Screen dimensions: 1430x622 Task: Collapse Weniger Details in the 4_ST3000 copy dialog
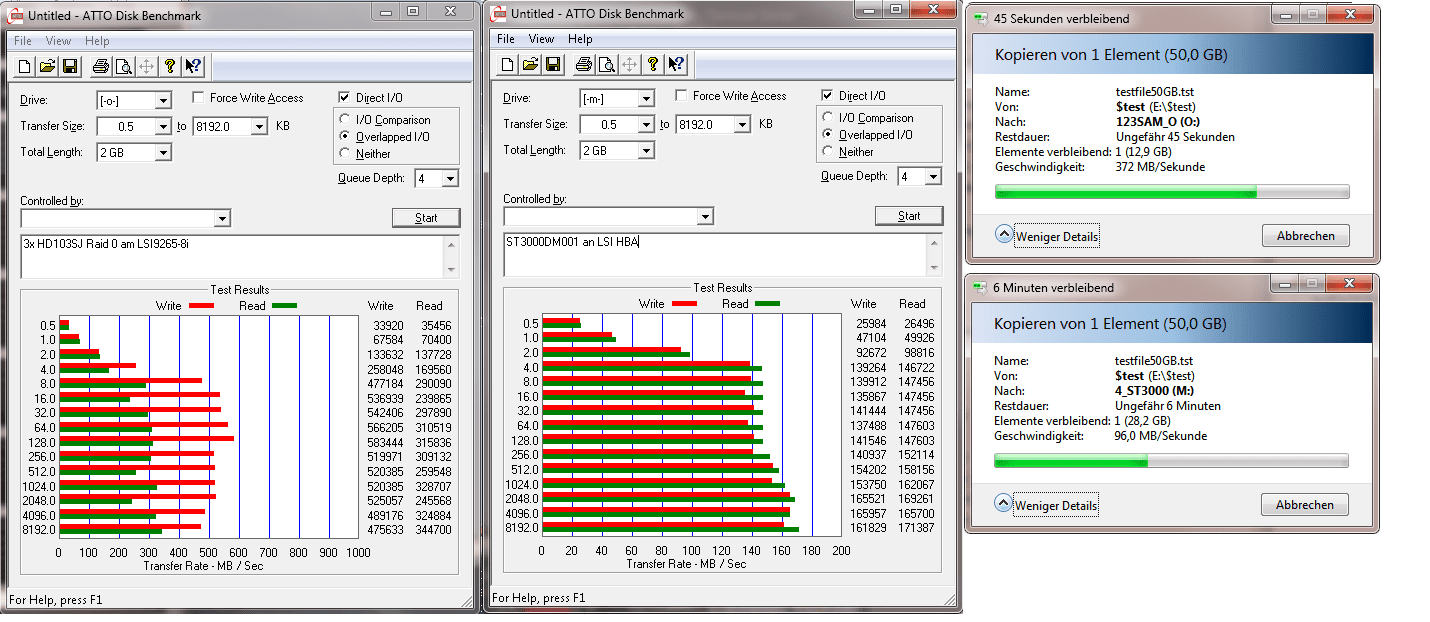tap(1047, 505)
